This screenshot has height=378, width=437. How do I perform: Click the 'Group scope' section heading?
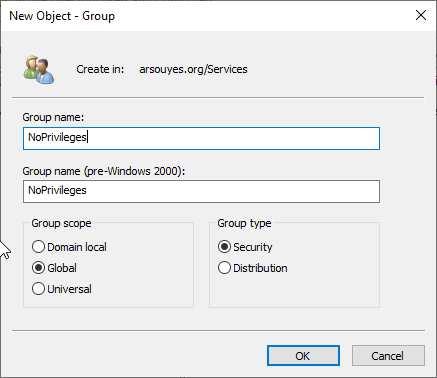(x=61, y=223)
